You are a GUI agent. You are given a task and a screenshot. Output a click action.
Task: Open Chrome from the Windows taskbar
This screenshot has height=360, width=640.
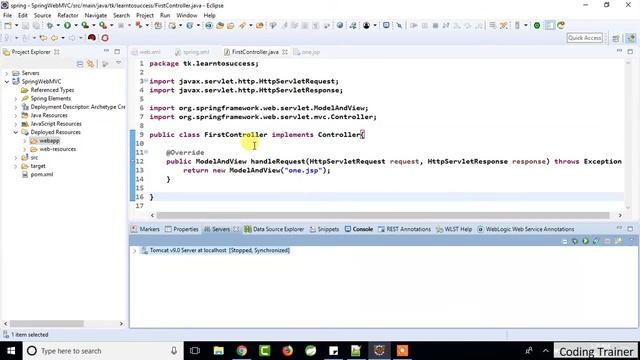[242, 351]
